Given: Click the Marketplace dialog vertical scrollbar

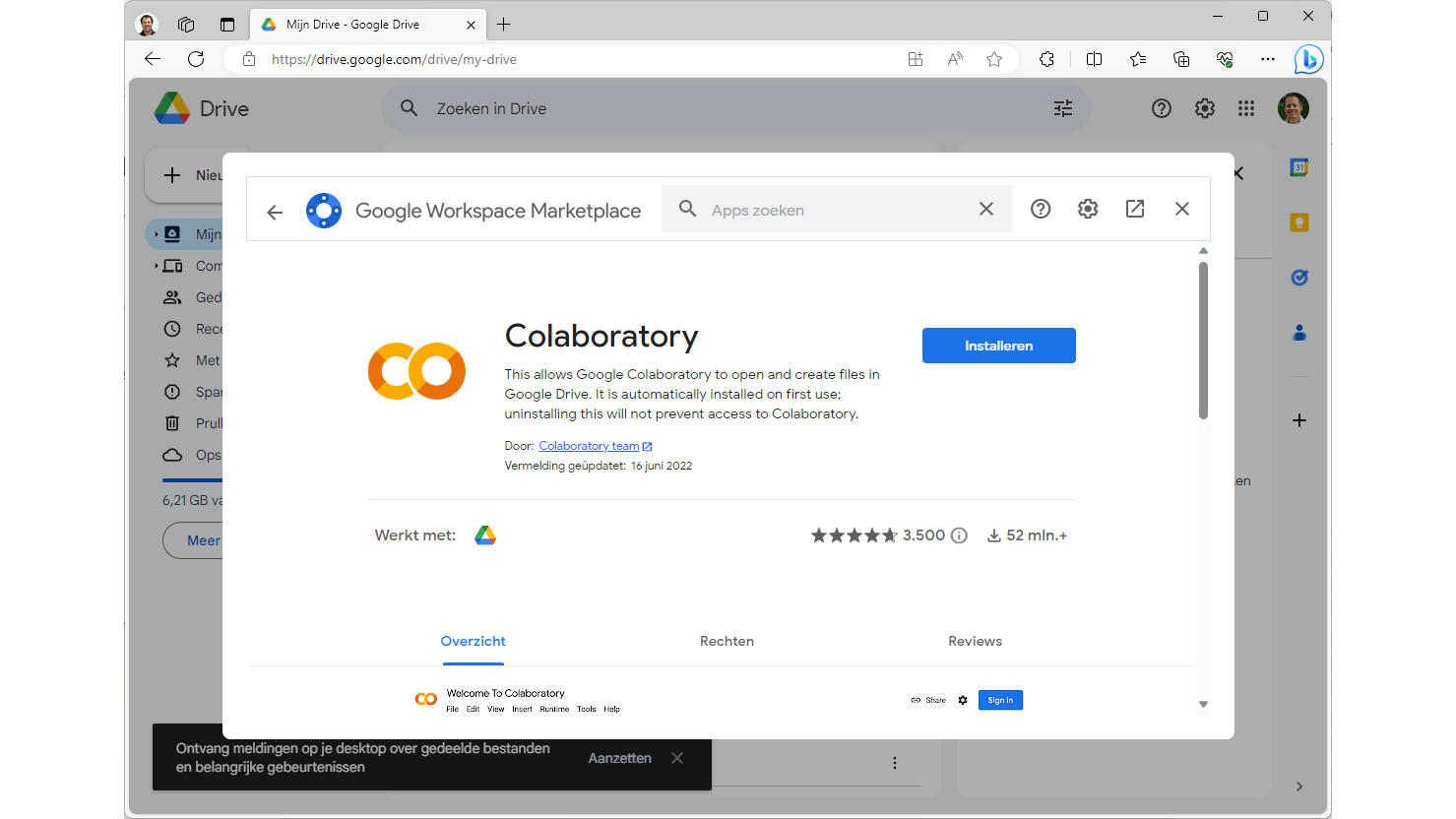Looking at the screenshot, I should (1203, 341).
